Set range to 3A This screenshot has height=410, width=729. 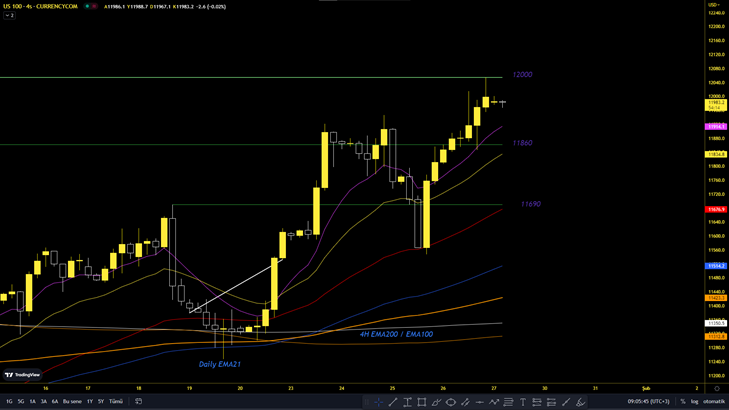coord(44,401)
